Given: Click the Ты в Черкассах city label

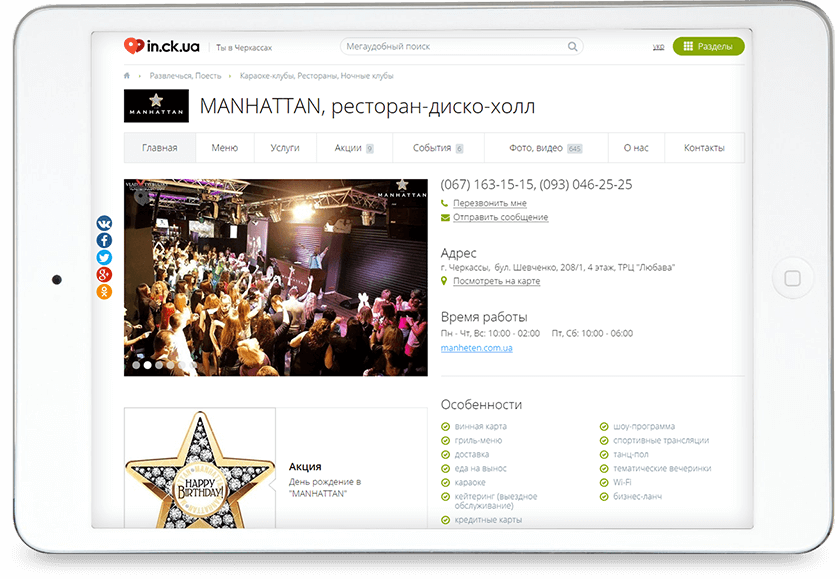Looking at the screenshot, I should pyautogui.click(x=244, y=48).
